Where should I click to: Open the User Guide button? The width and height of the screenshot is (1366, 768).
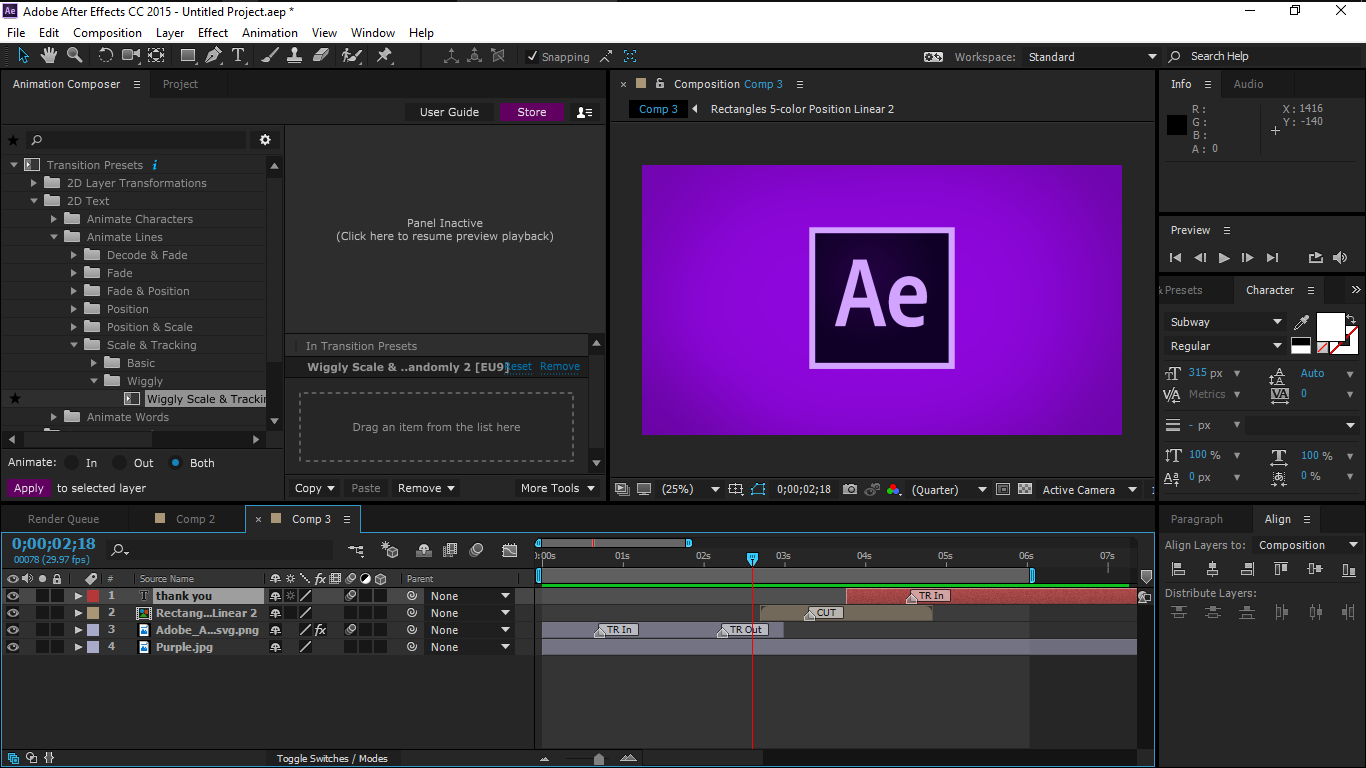[x=449, y=112]
